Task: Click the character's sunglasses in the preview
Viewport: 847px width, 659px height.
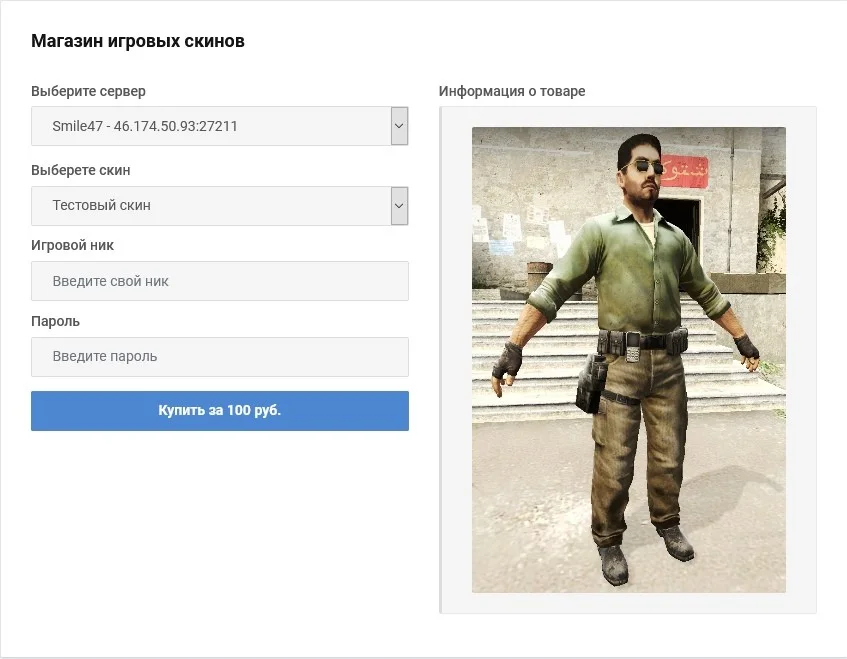Action: point(645,167)
